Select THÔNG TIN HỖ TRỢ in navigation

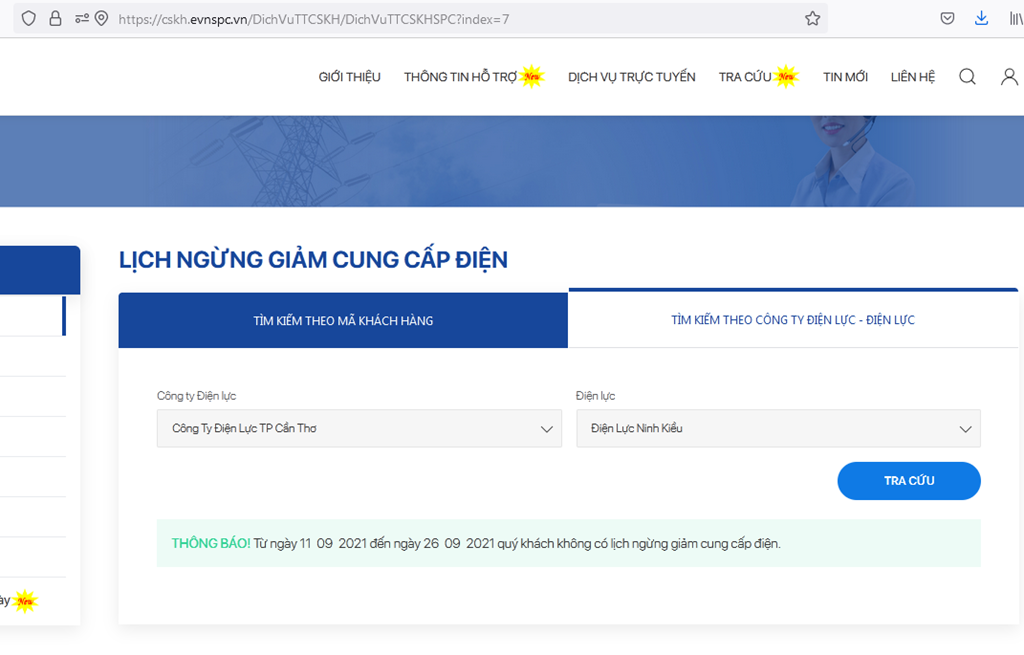click(460, 77)
